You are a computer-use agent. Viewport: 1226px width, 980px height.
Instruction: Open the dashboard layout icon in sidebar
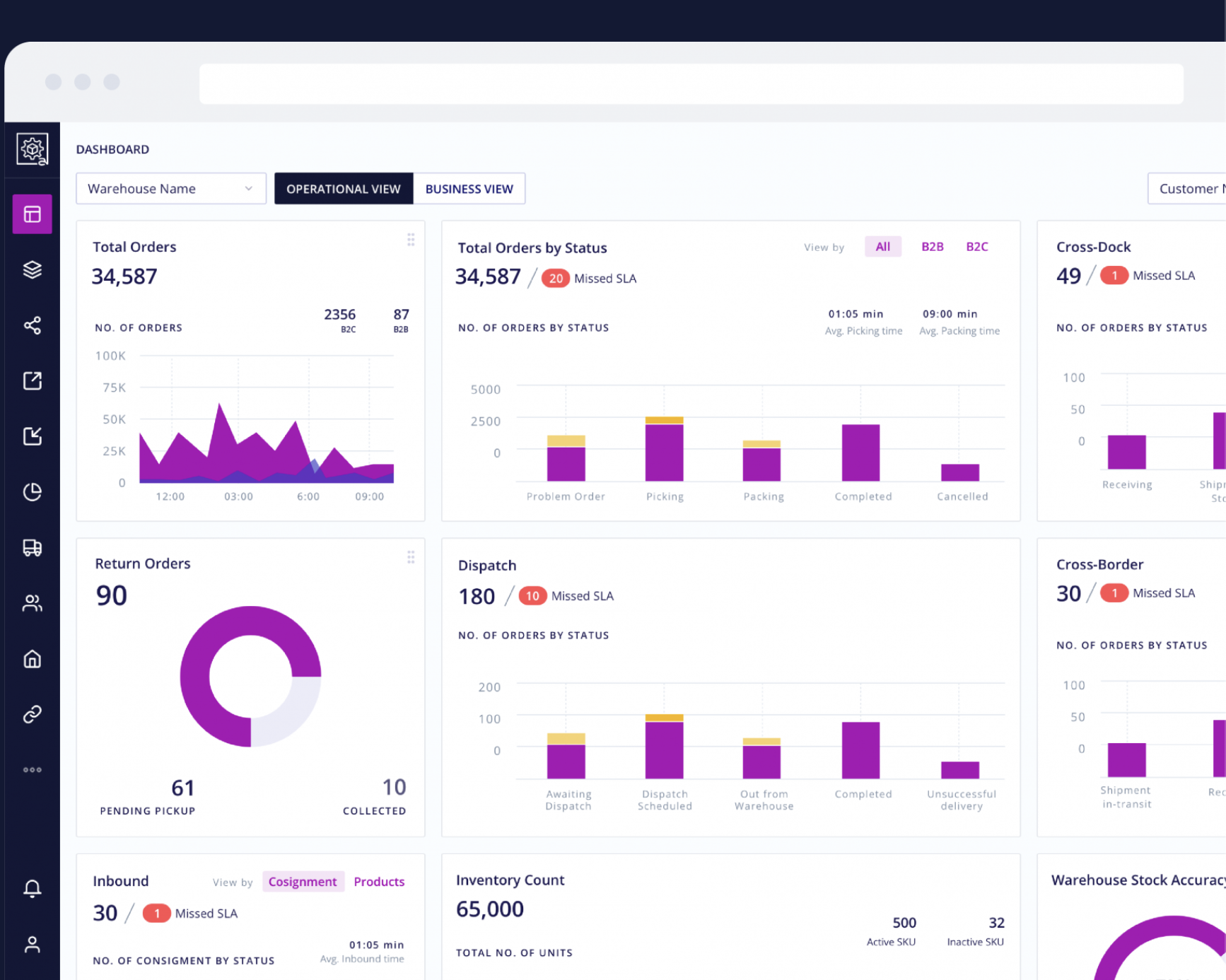click(x=33, y=214)
